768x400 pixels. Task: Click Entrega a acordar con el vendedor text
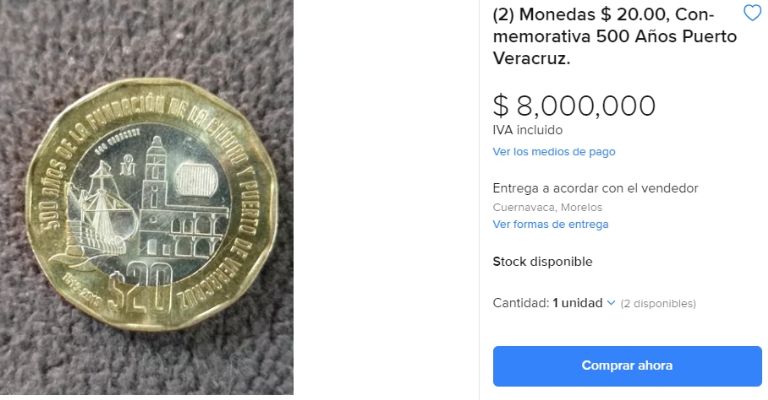click(x=595, y=188)
